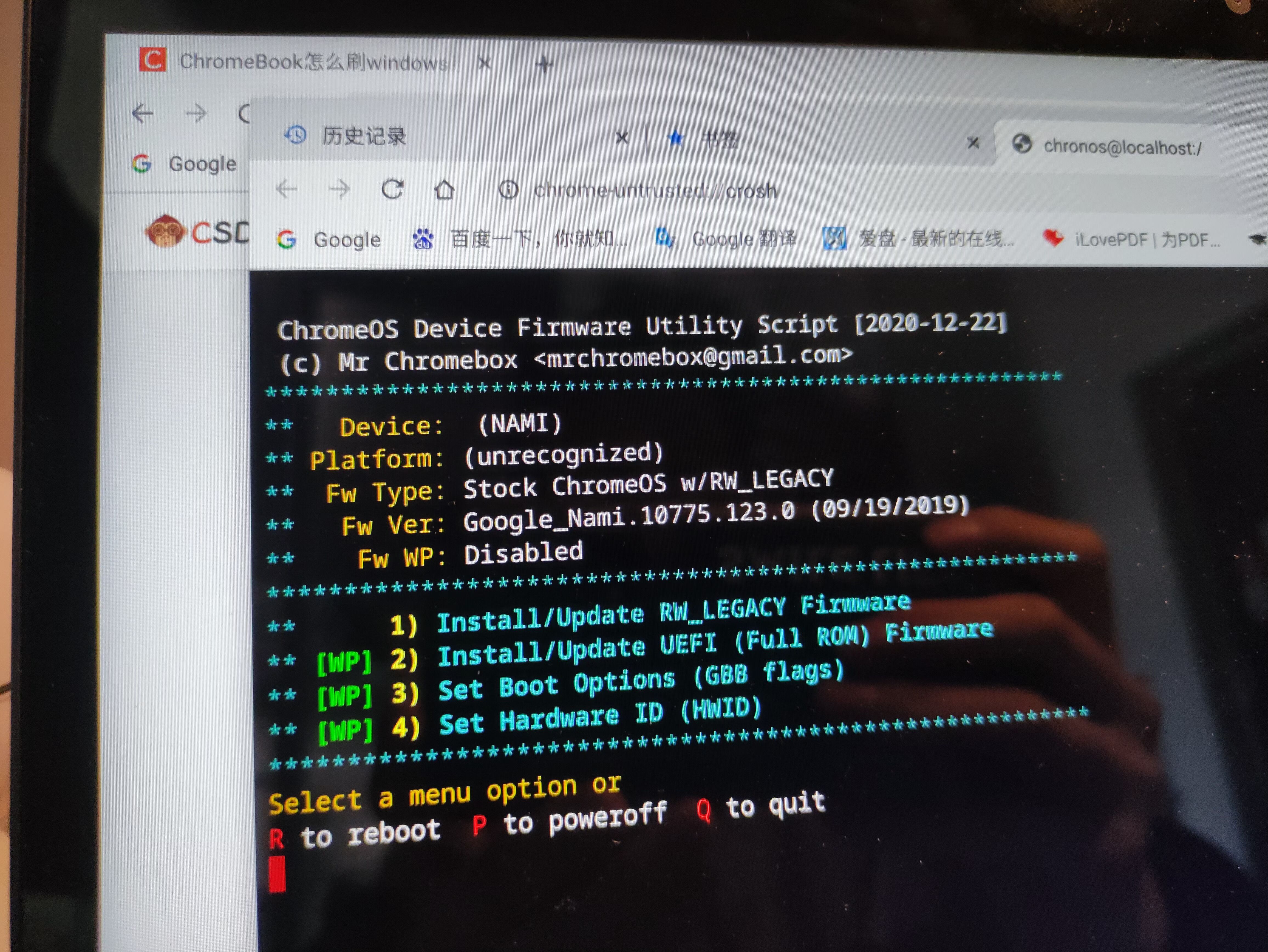The height and width of the screenshot is (952, 1268).
Task: Click the blue star bookmarks tab icon
Action: point(676,138)
